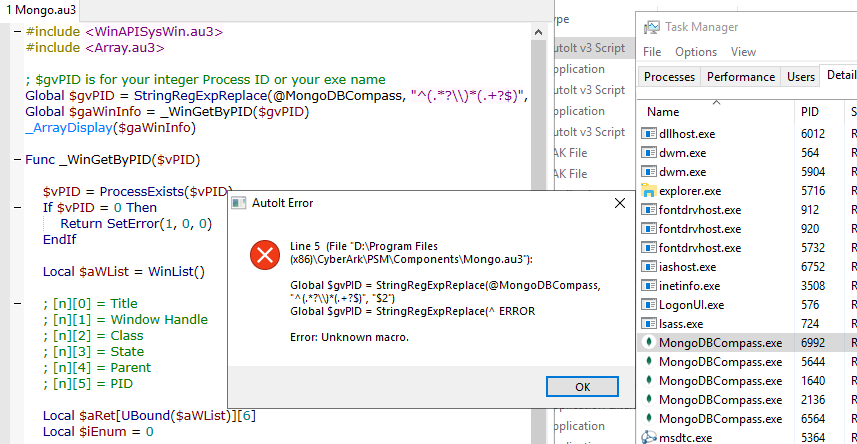Select LogonUI.exe process icon
The image size is (857, 444).
[x=649, y=305]
